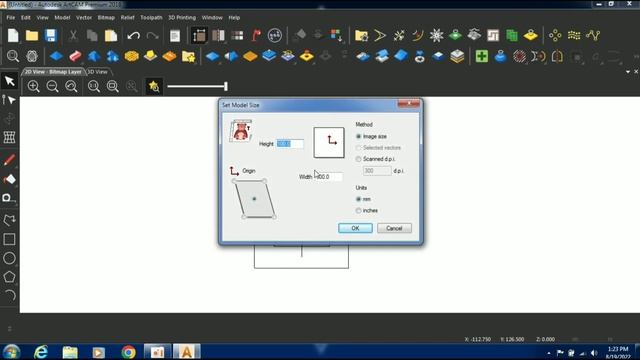
Task: Select the Image size method radio
Action: tap(358, 136)
